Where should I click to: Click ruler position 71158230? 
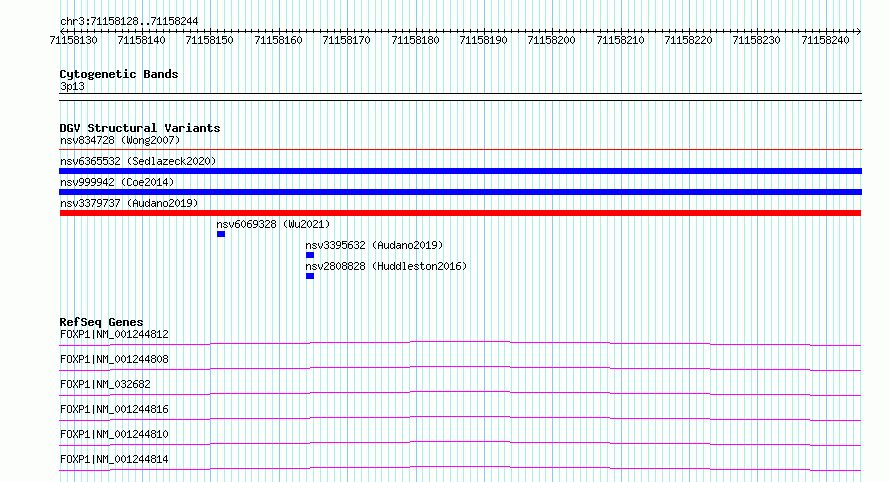[x=756, y=40]
